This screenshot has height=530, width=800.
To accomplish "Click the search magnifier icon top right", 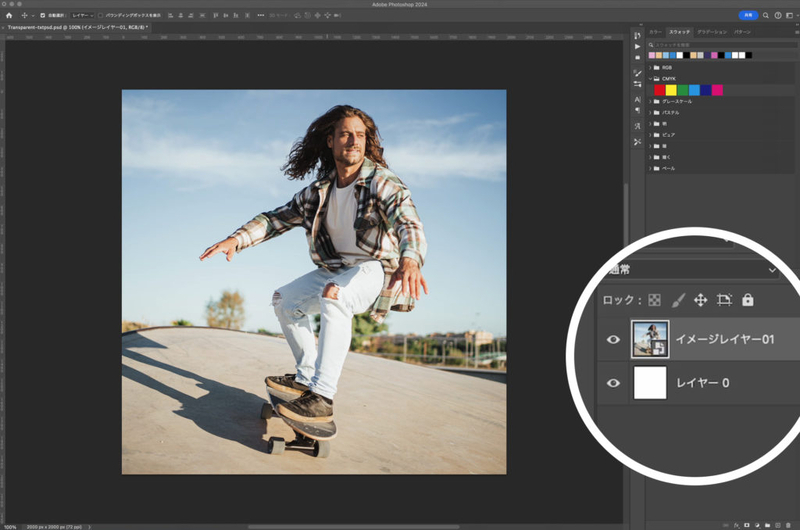I will (x=766, y=15).
